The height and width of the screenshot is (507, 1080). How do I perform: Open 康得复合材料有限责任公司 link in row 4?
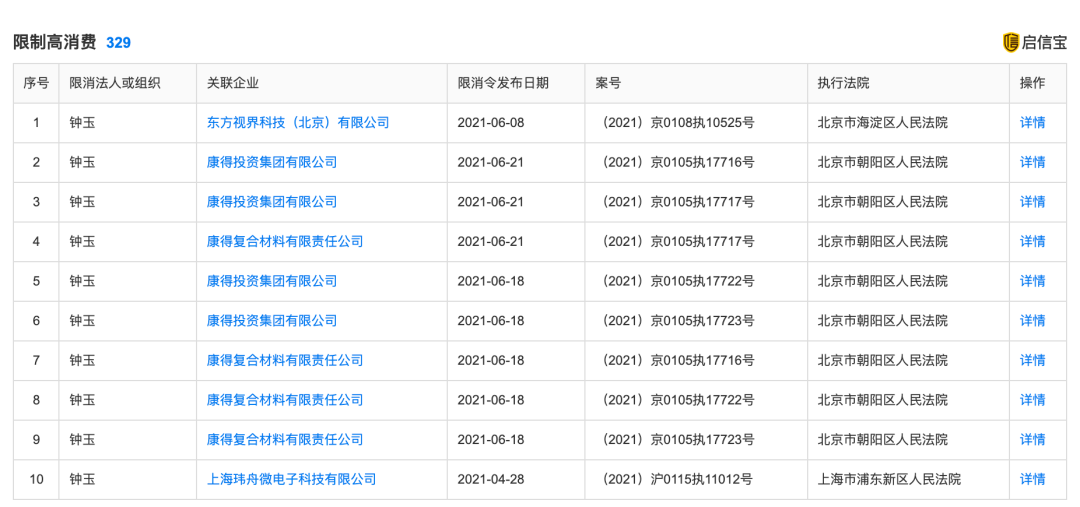284,242
